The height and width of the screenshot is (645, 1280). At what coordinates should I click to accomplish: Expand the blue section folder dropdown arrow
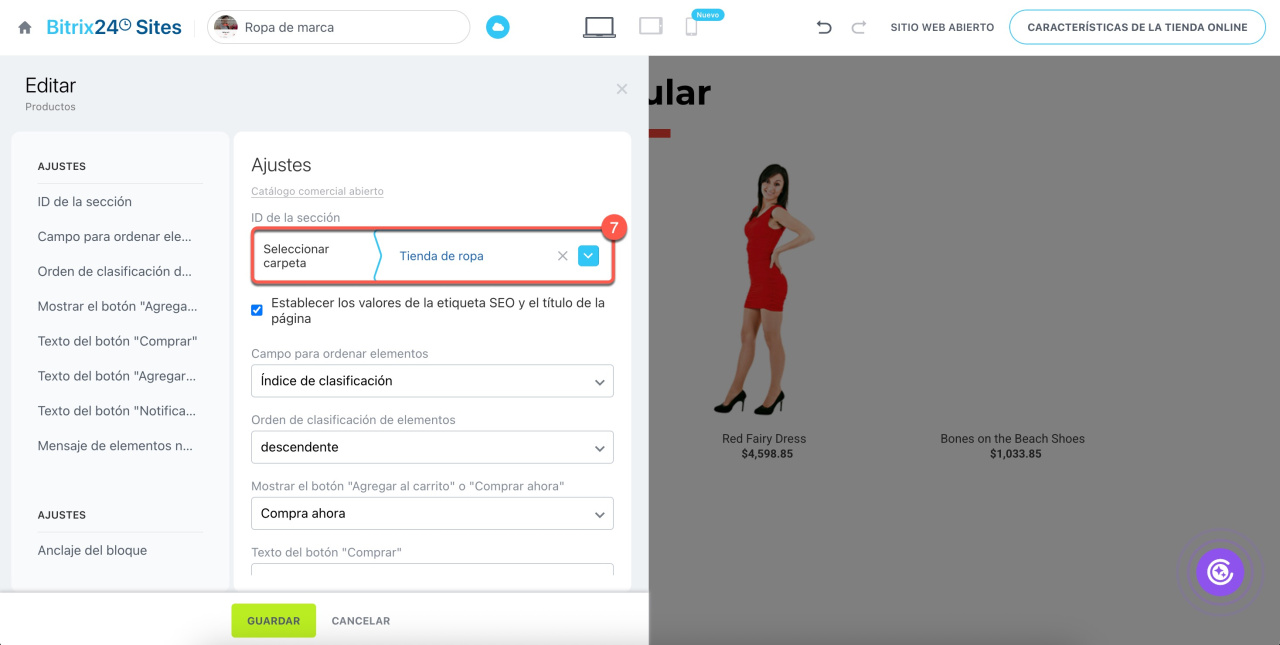588,256
